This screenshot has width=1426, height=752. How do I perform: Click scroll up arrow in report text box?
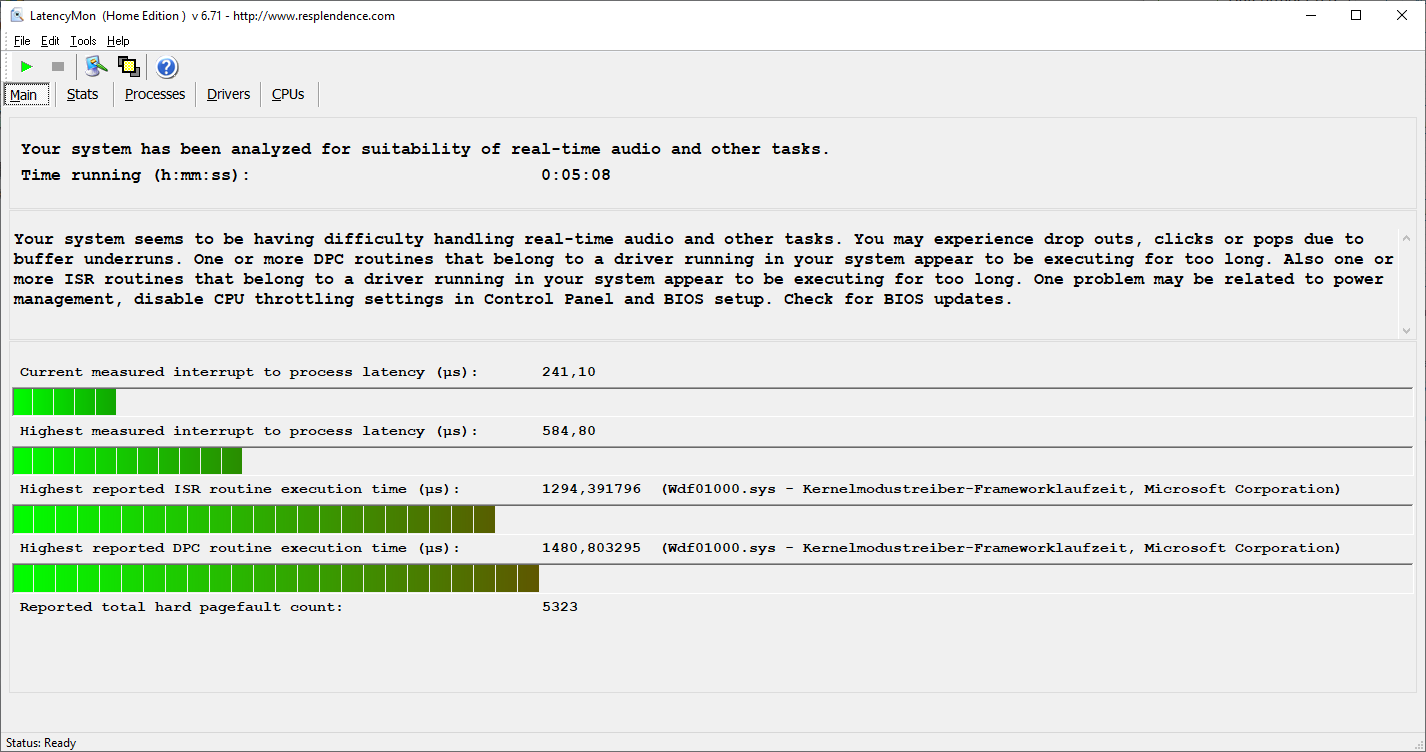1406,238
